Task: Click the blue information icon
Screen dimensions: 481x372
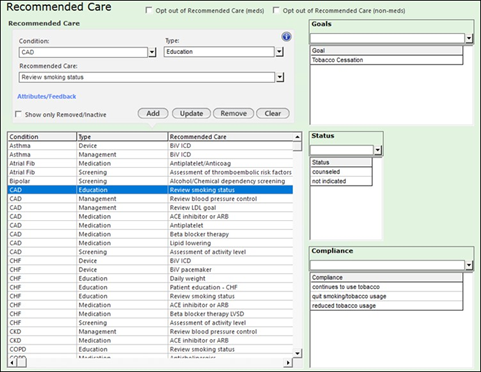Action: [286, 37]
